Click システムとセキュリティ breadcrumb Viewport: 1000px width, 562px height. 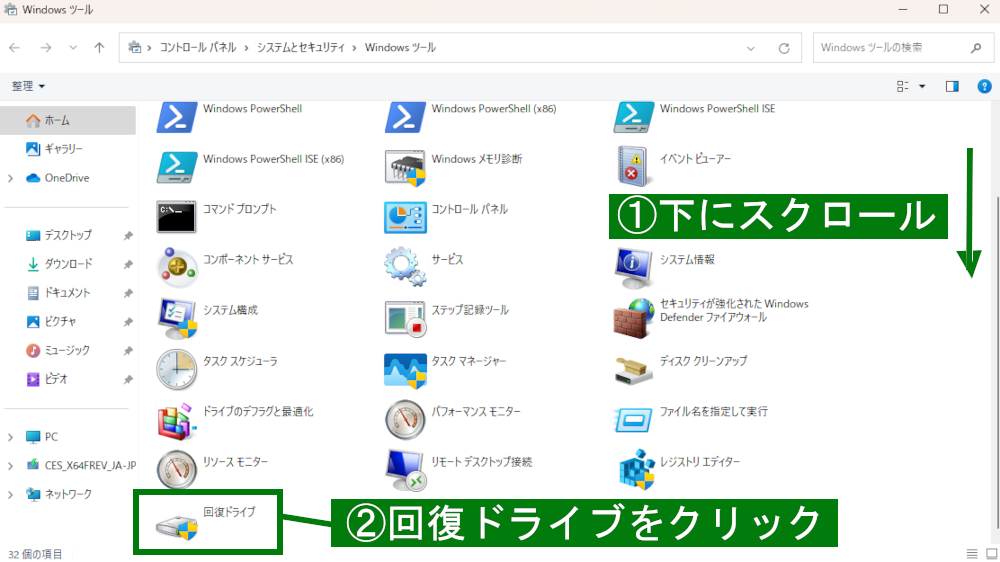(300, 48)
